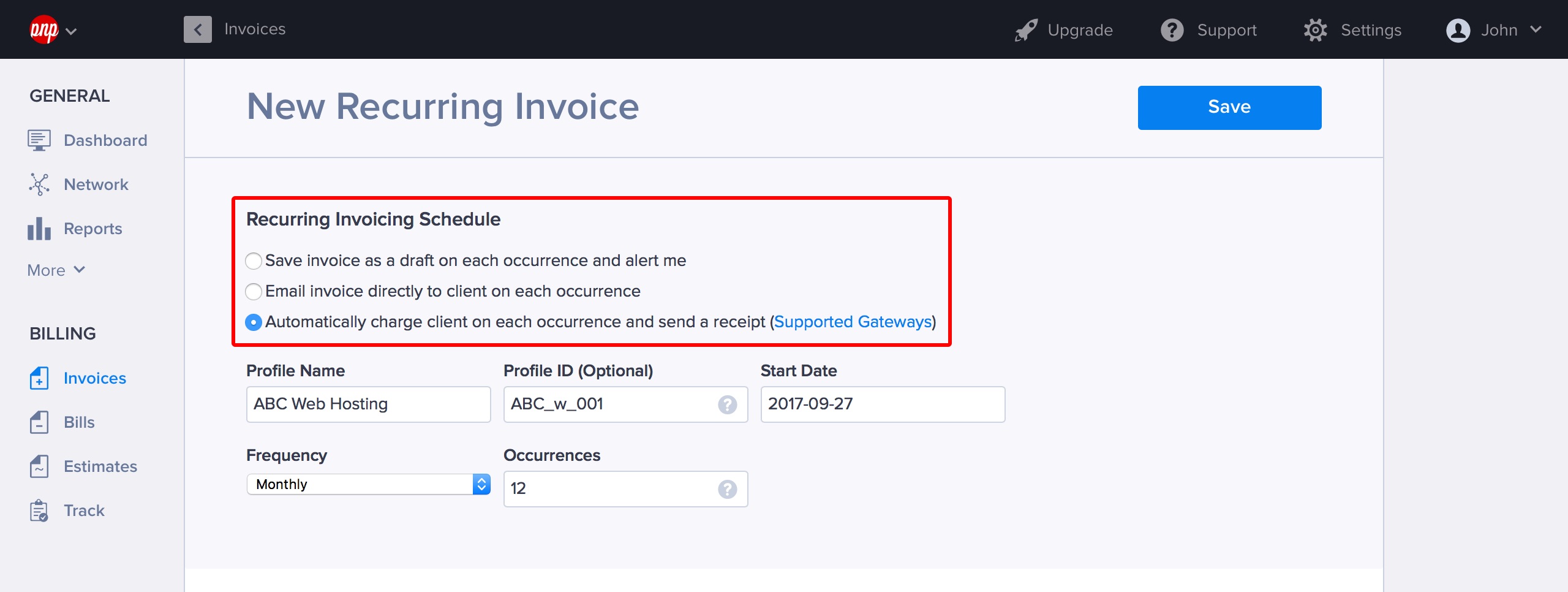Click the back arrow beside Invoices

[x=197, y=29]
